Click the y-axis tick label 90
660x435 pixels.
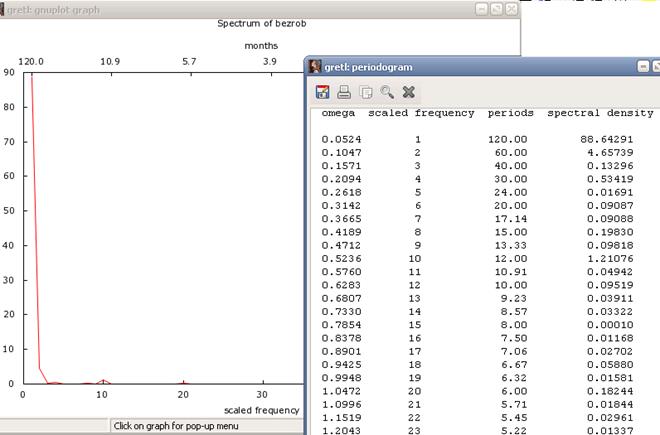(9, 72)
